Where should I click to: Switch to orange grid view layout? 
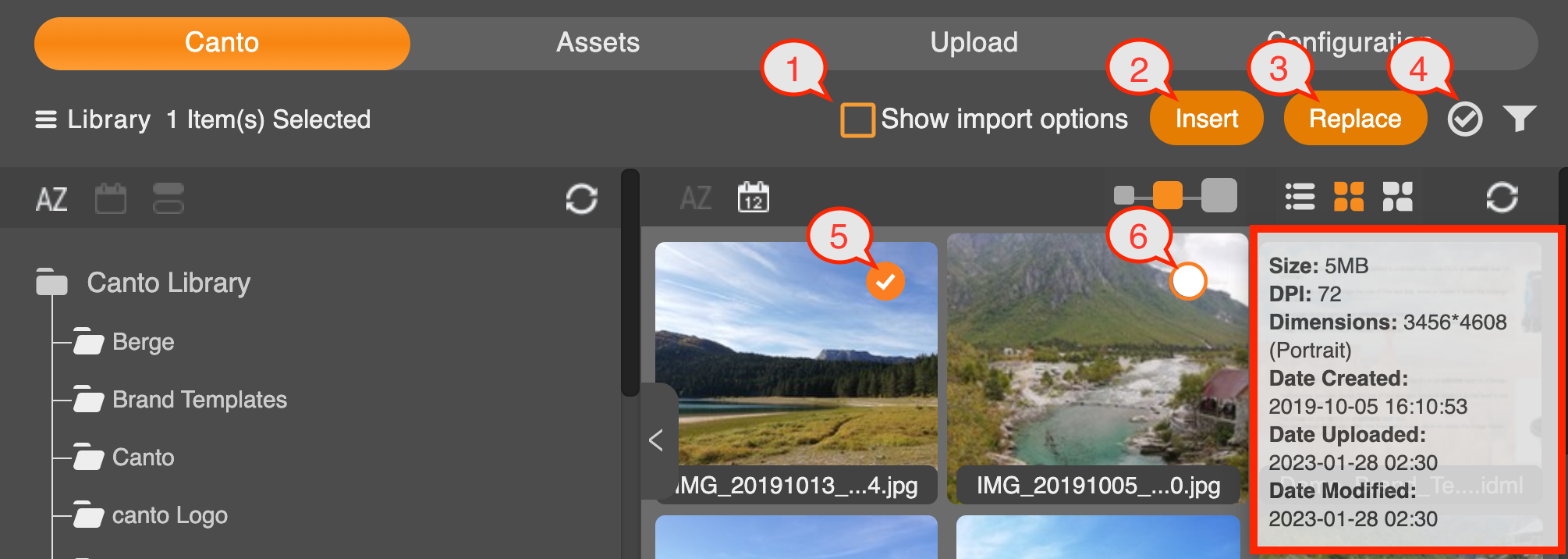[x=1349, y=197]
